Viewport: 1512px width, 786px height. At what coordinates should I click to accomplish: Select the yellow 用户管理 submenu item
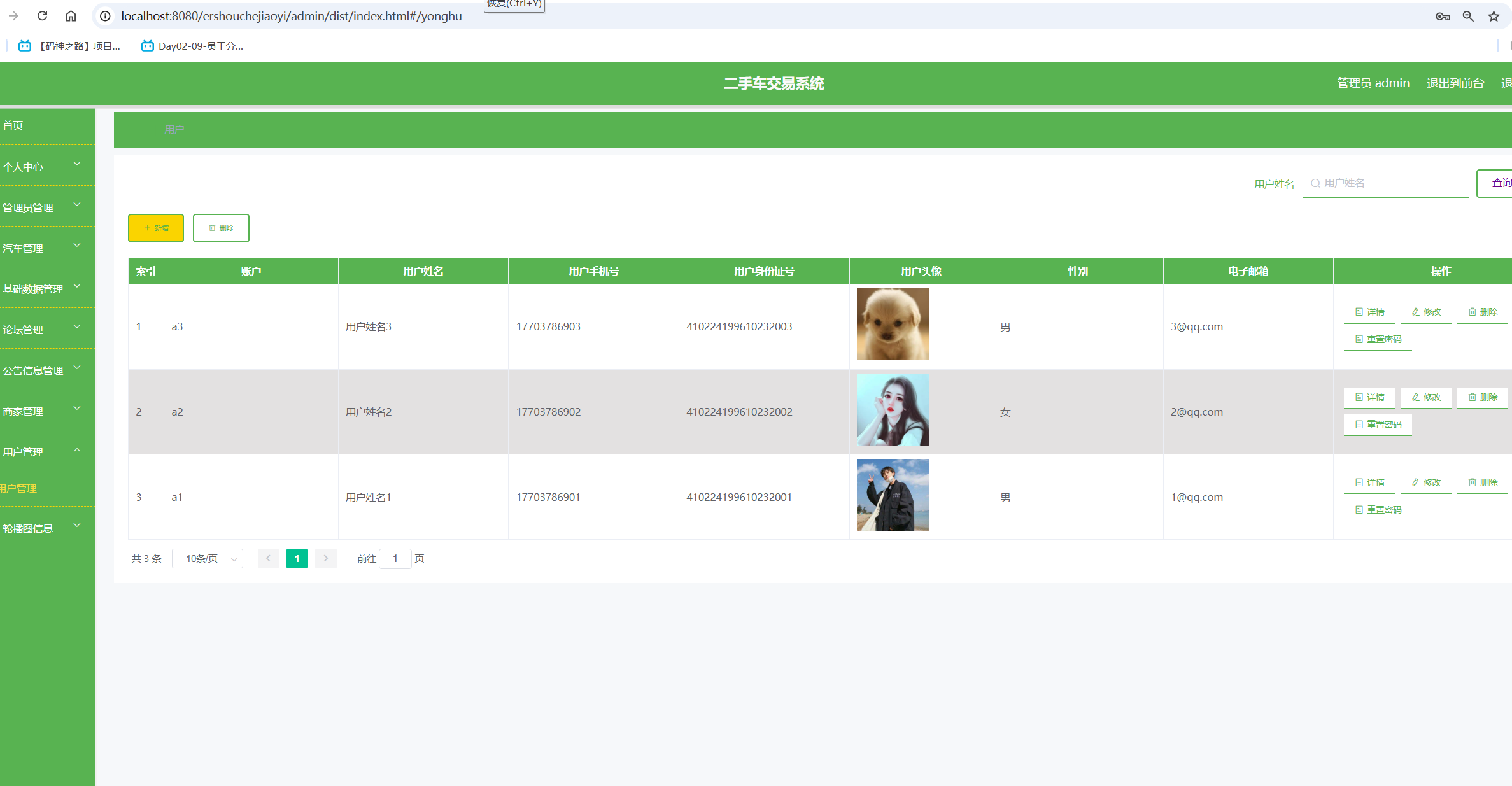(x=48, y=488)
